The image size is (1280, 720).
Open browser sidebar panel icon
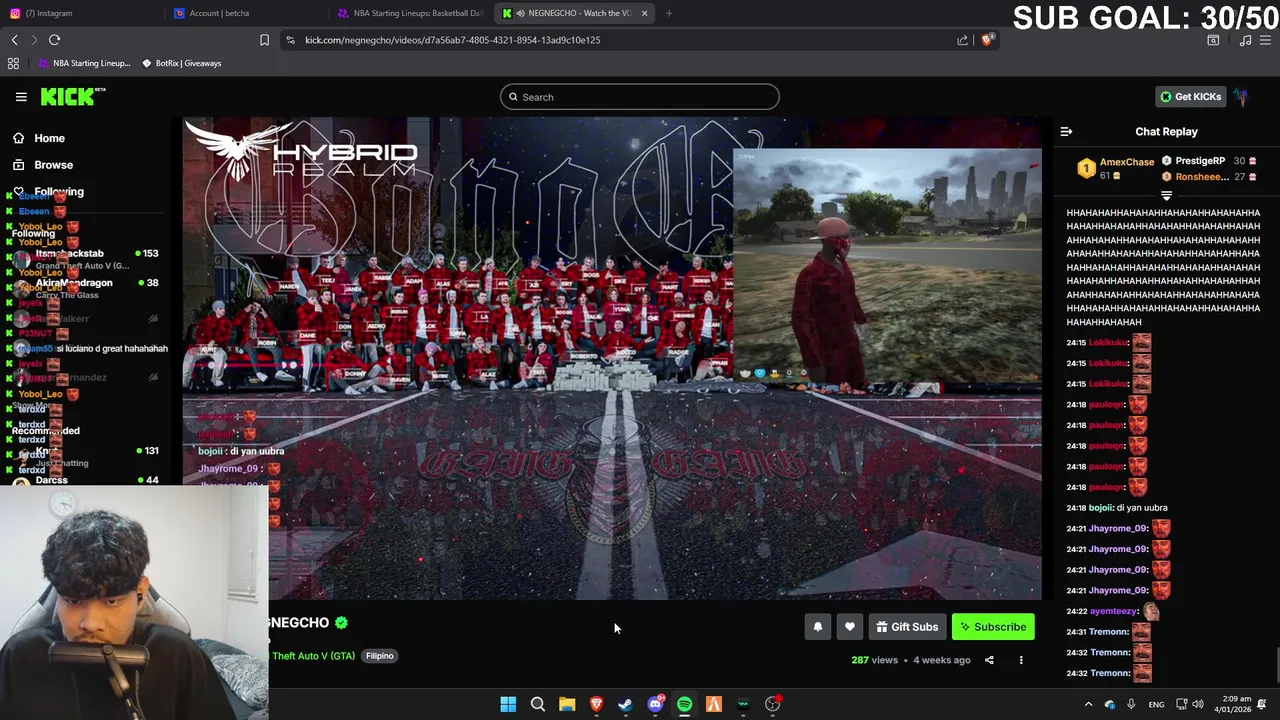click(1213, 40)
